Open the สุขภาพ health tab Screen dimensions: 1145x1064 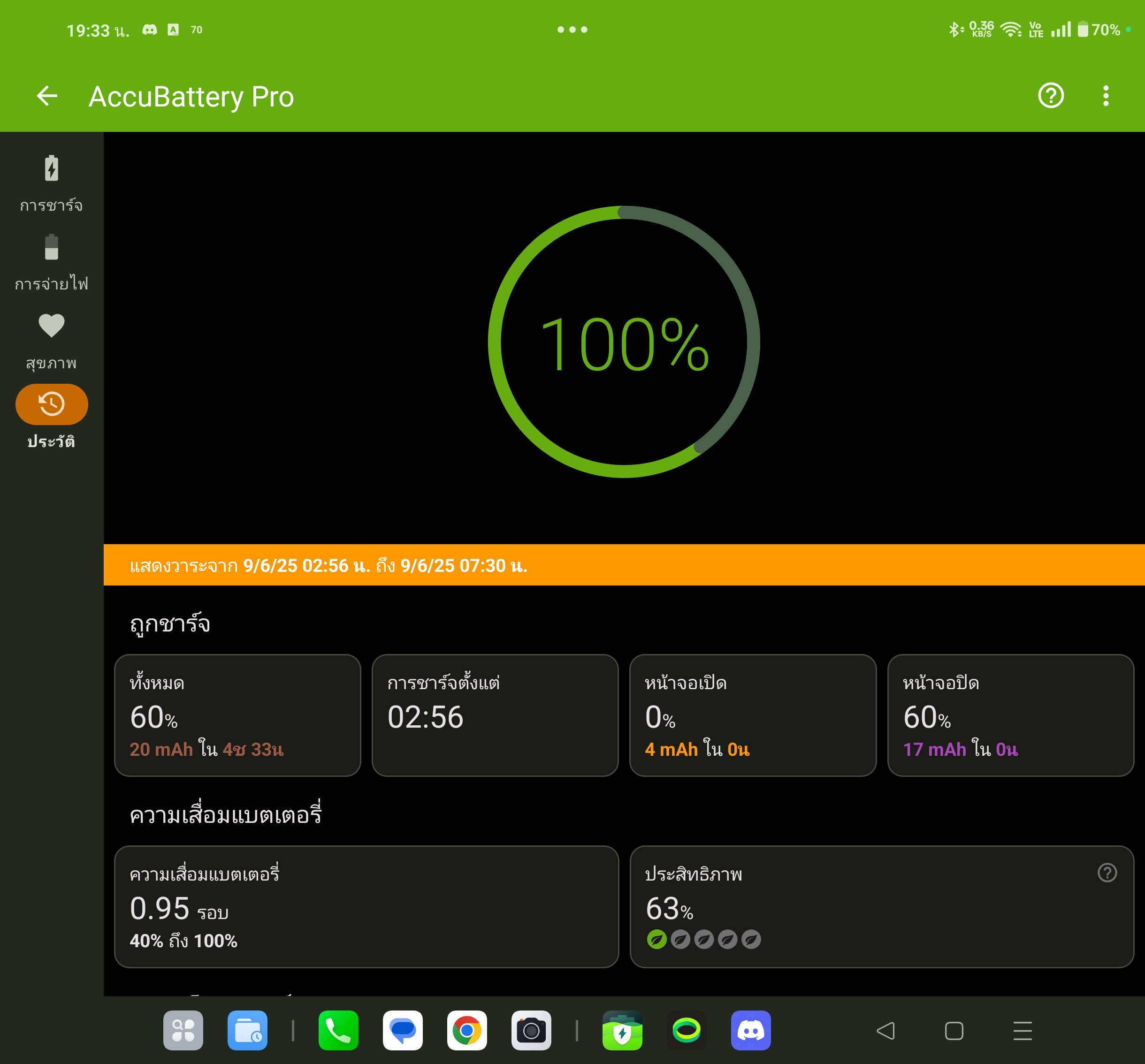[51, 341]
